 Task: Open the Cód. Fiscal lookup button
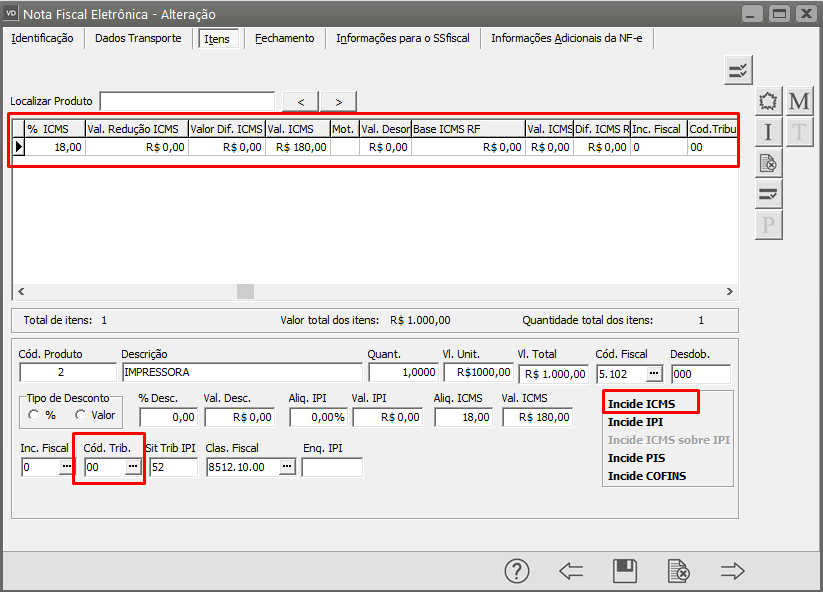[x=654, y=373]
